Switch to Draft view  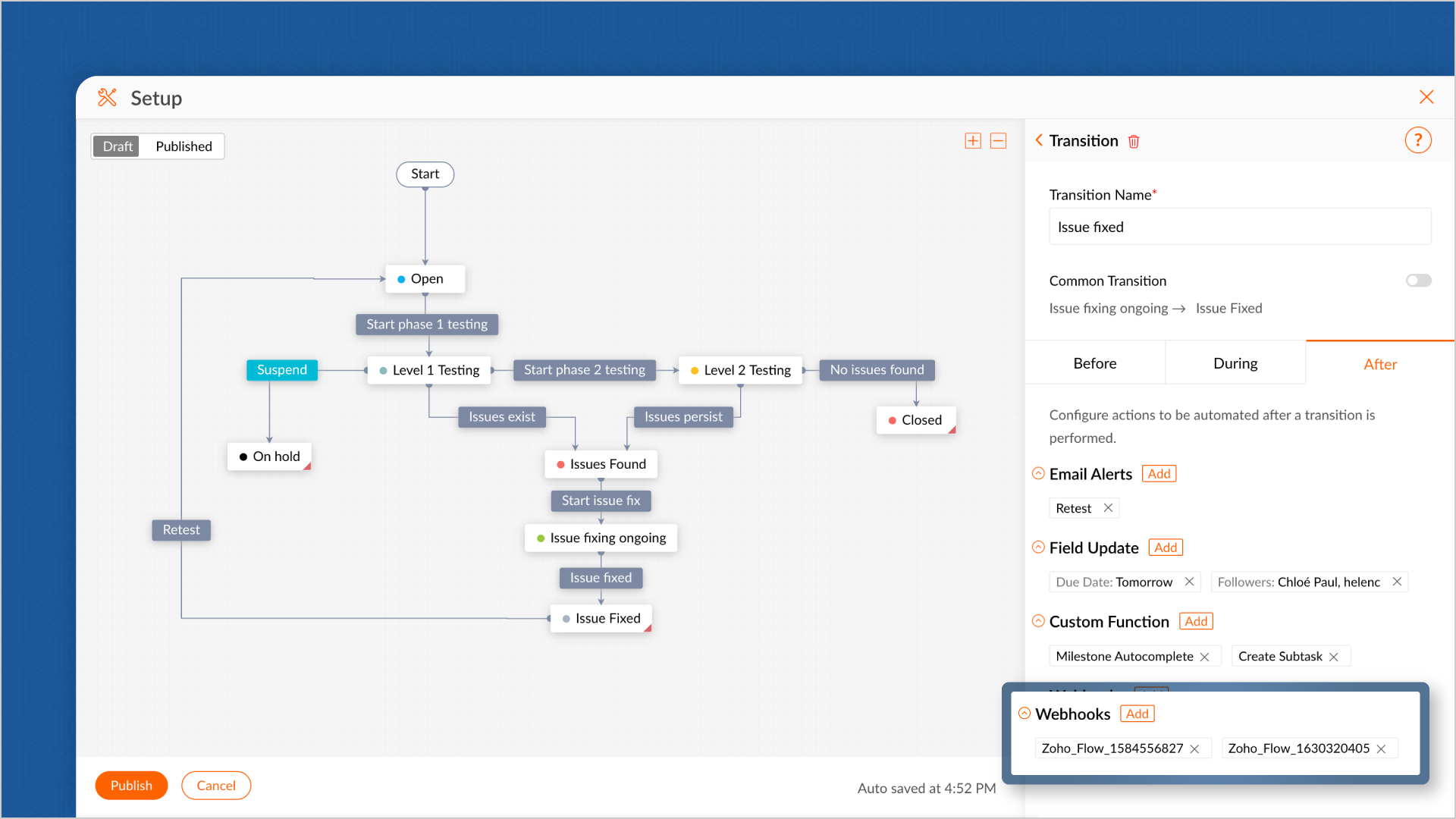(118, 146)
